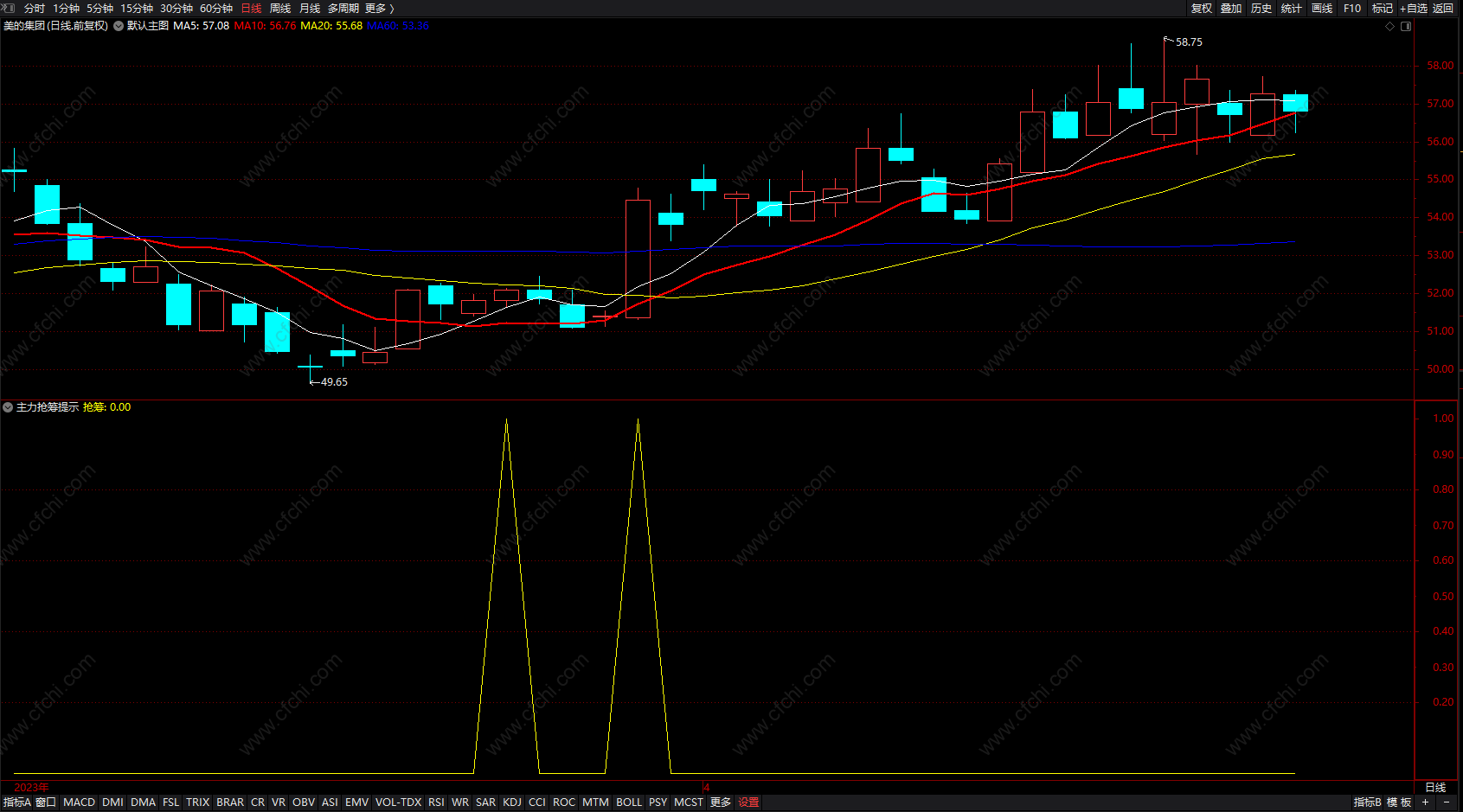This screenshot has height=812, width=1463.
Task: Select 指标B indicator group
Action: point(1368,802)
